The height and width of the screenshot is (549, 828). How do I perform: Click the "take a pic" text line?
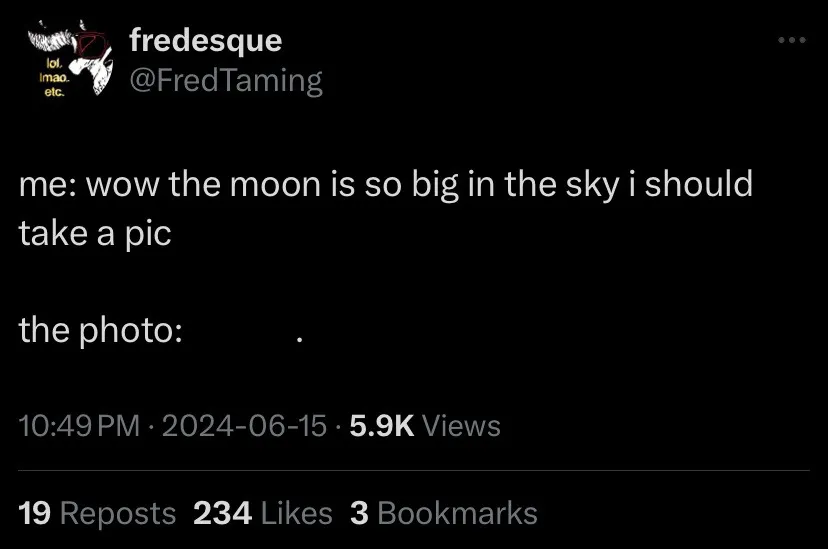point(95,234)
